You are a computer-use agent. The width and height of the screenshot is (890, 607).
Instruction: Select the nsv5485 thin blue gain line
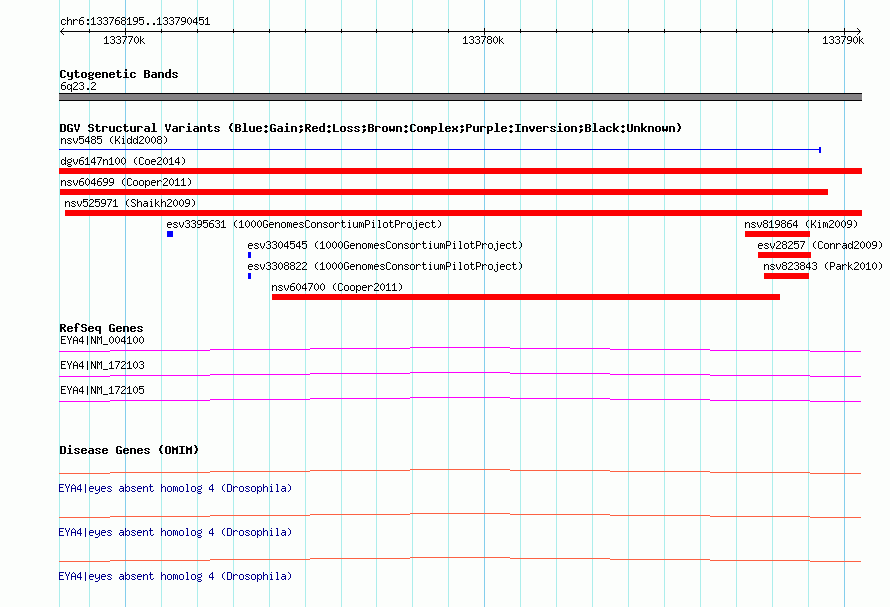[440, 150]
